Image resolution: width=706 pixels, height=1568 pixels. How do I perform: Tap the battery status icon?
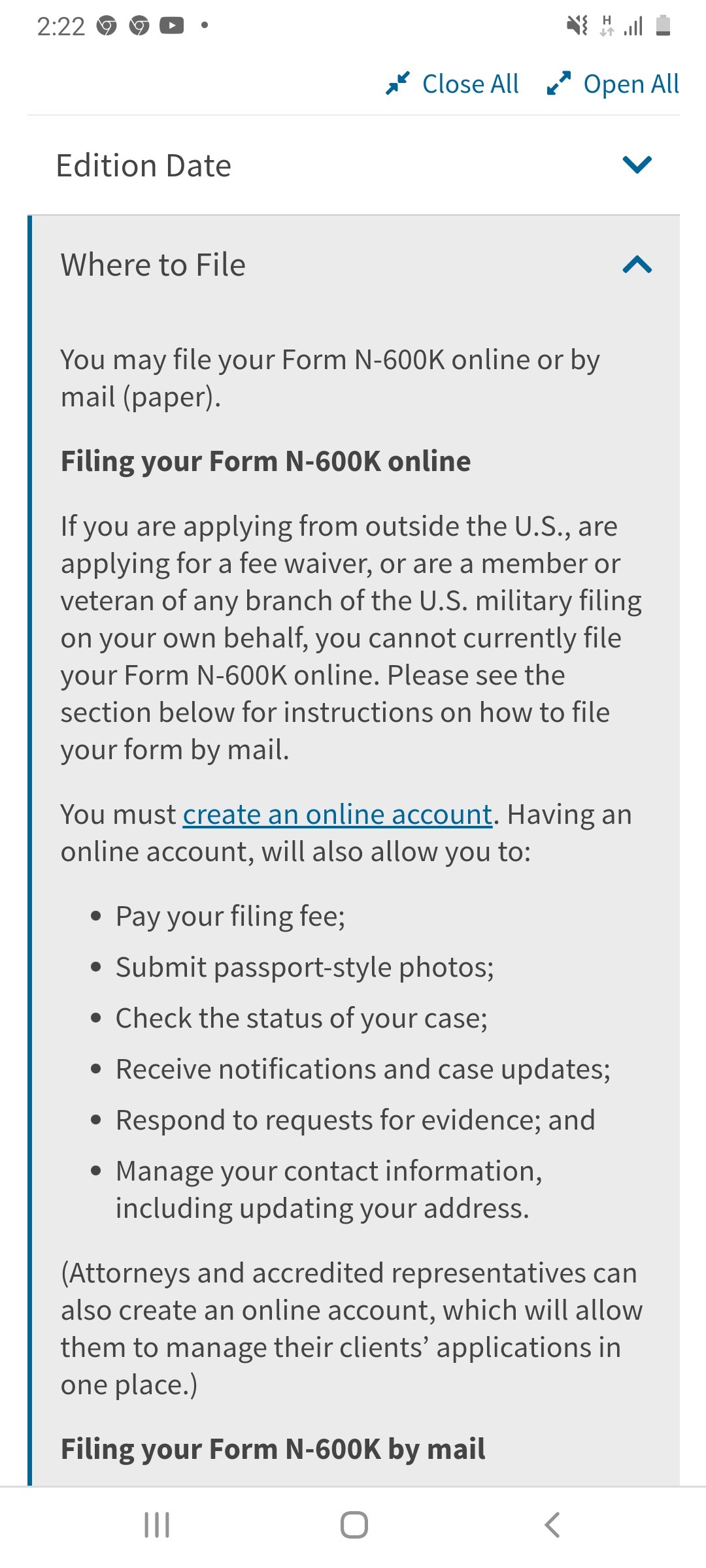(663, 25)
